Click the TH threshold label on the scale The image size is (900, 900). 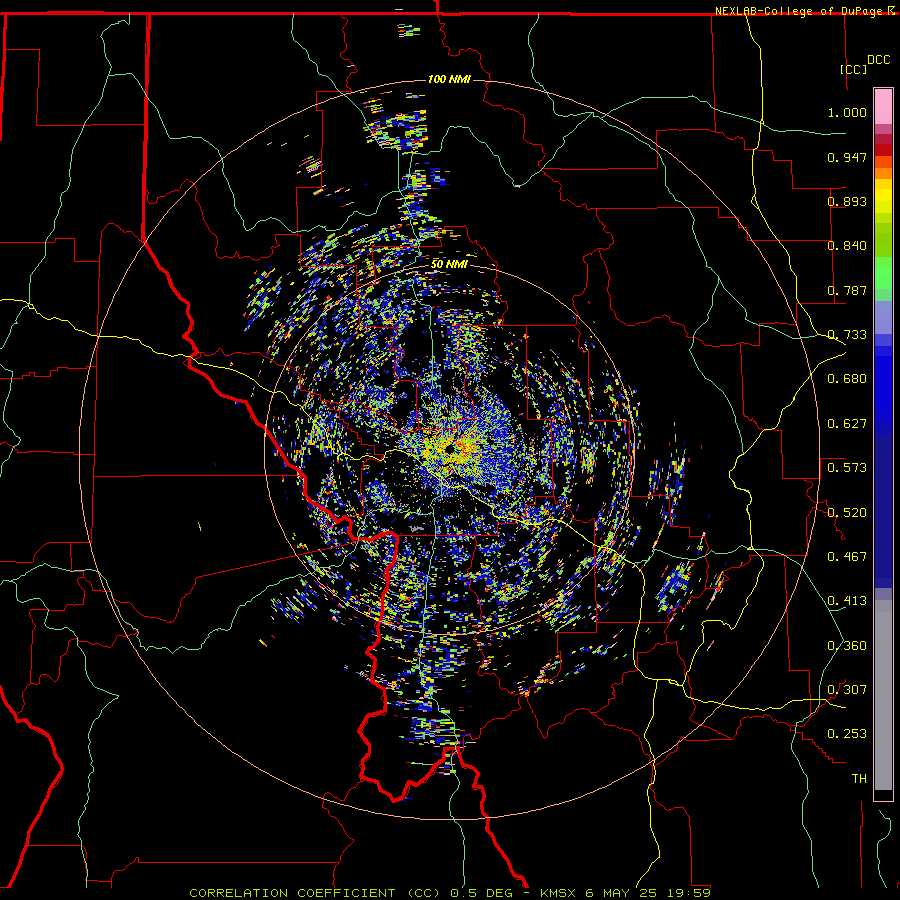point(859,779)
